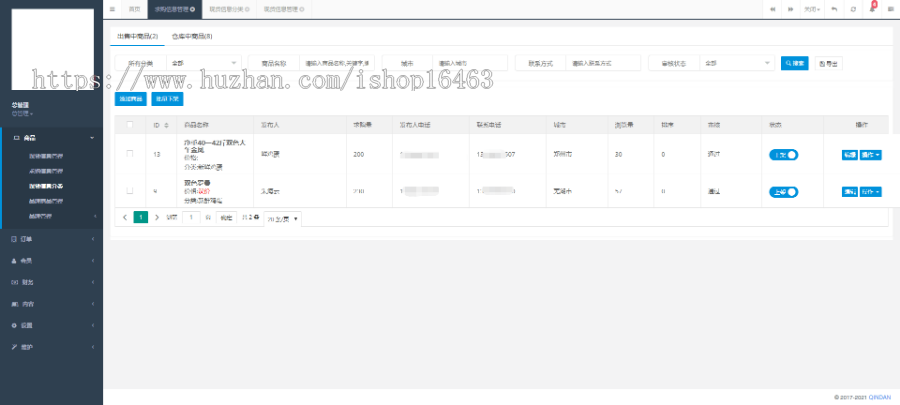Expand the 内容 sidebar section chevron

[93, 303]
